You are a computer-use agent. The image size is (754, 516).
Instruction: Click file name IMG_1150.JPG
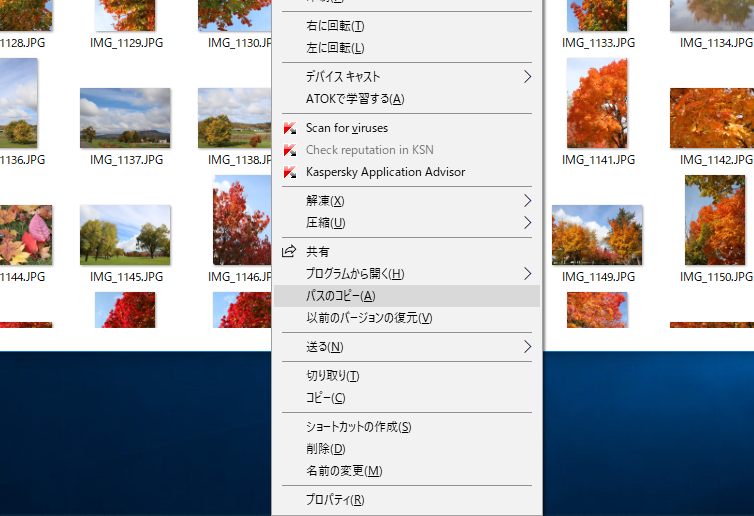tap(716, 277)
